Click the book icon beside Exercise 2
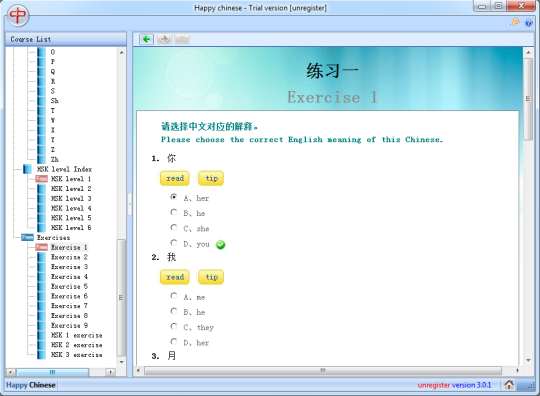This screenshot has height=396, width=540. [41, 257]
